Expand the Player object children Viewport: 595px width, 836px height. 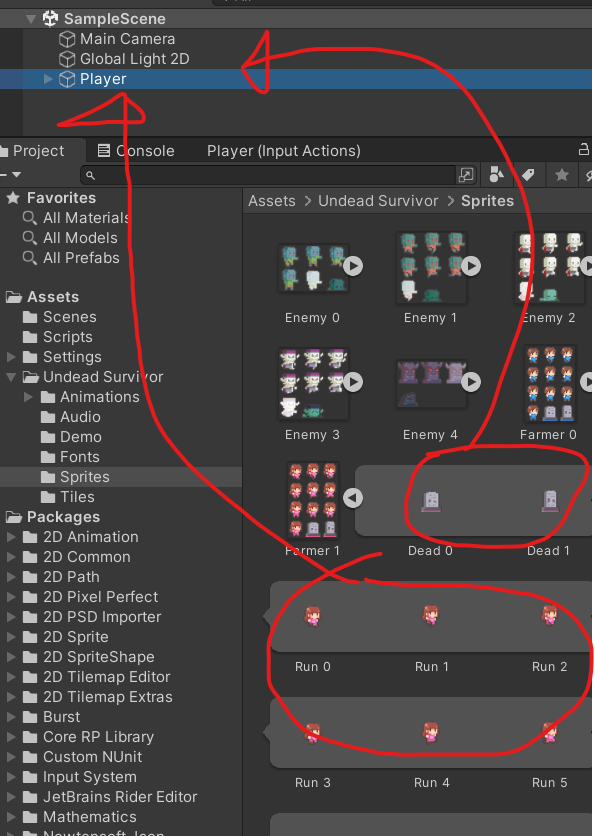click(48, 79)
